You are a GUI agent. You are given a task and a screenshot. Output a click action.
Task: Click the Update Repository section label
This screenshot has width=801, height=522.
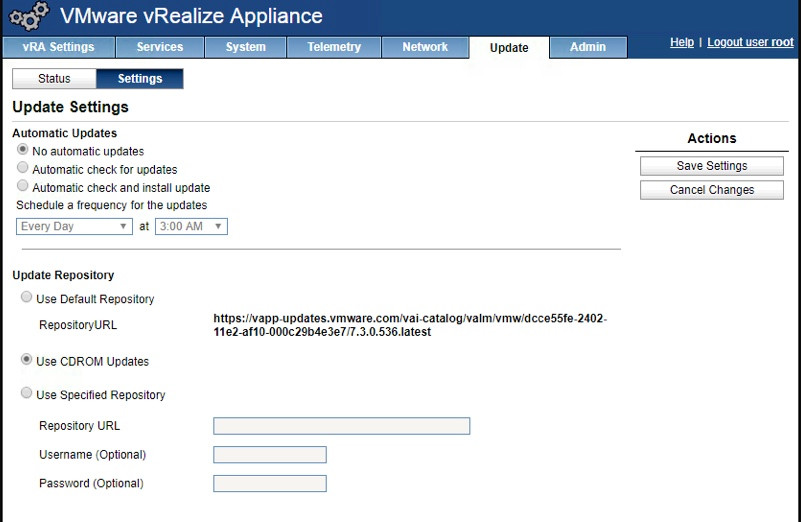pos(63,275)
